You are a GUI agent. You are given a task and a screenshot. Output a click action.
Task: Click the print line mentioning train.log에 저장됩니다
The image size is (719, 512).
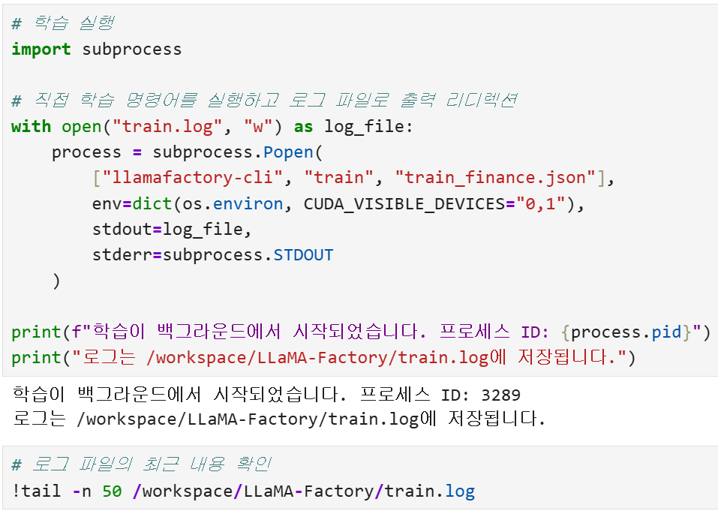click(323, 357)
